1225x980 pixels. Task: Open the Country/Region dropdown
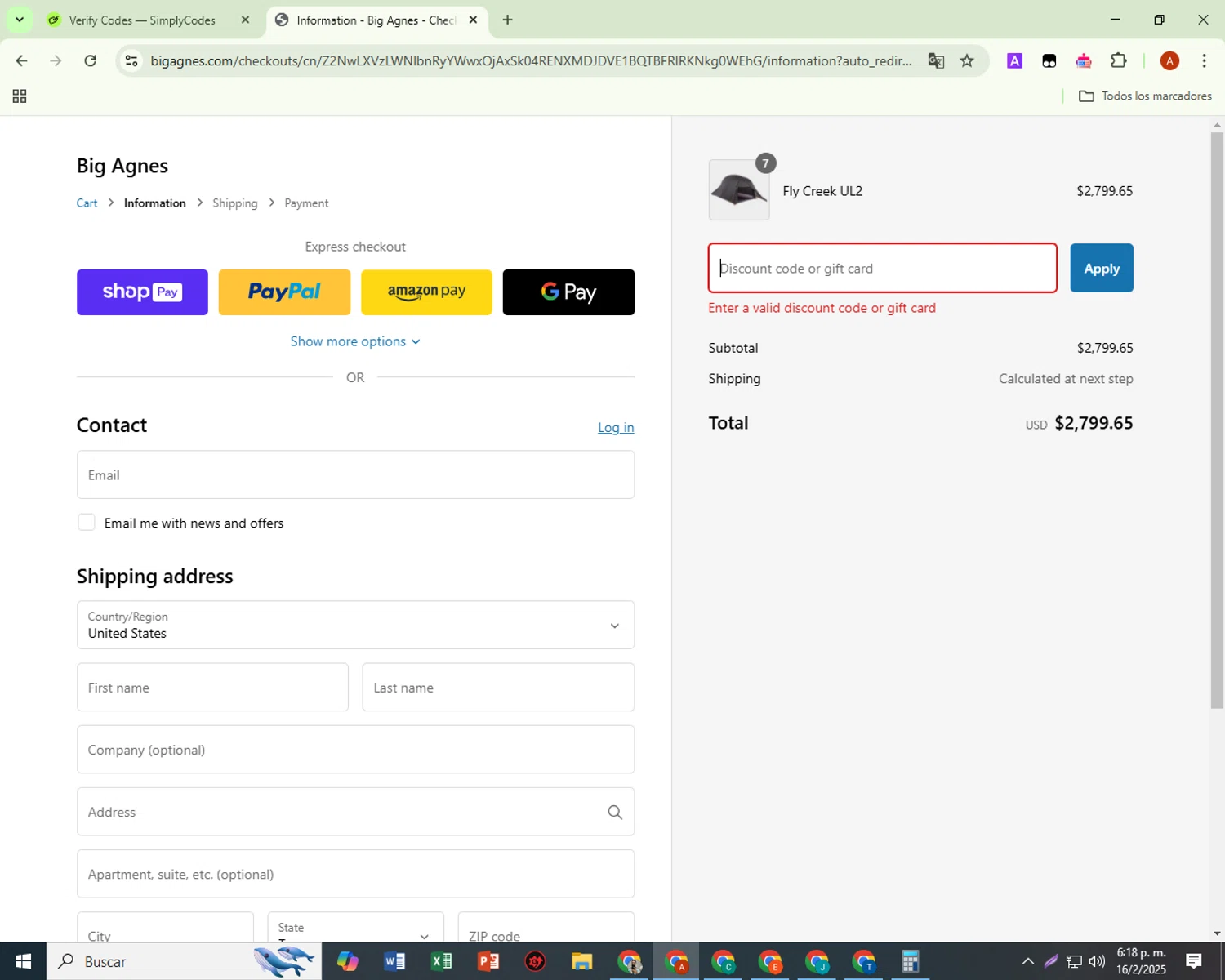pos(355,625)
